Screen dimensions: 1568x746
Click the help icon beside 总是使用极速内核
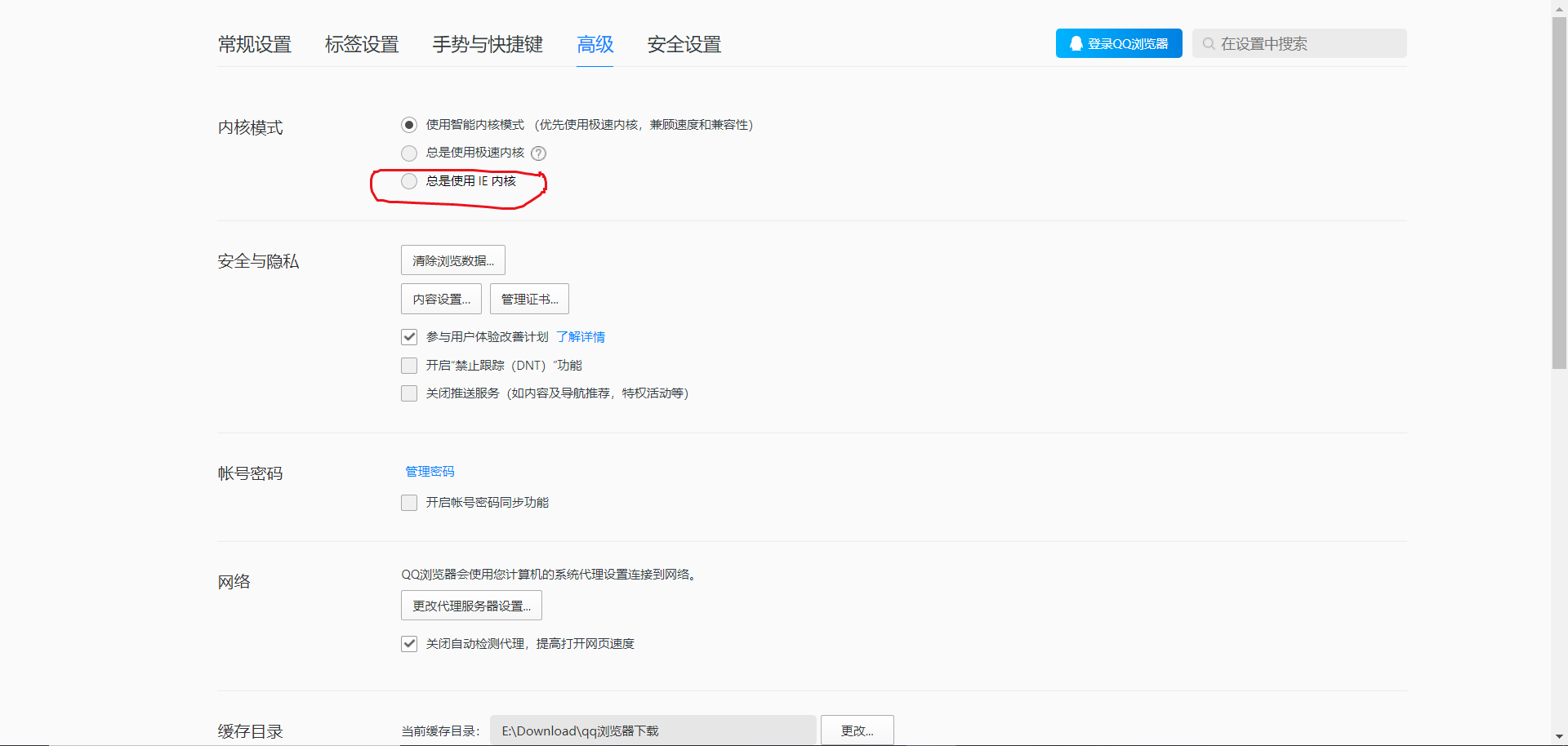coord(538,153)
